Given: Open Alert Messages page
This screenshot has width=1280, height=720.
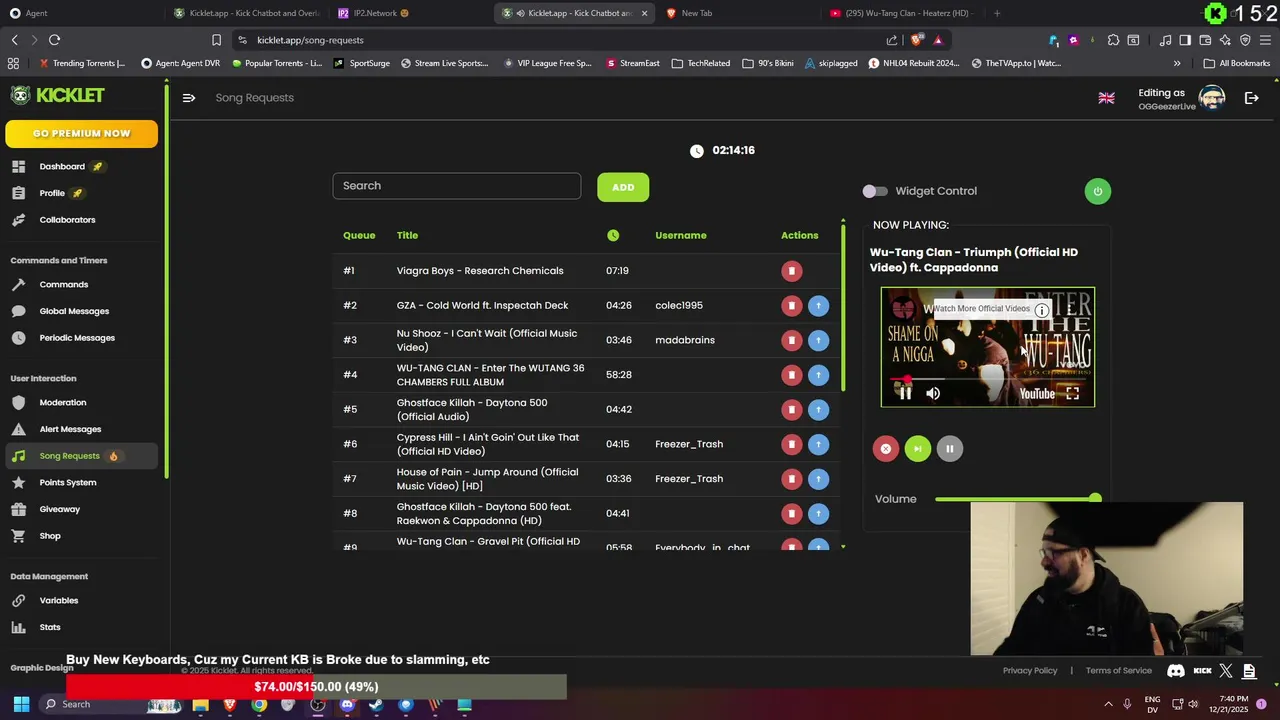Looking at the screenshot, I should 70,429.
